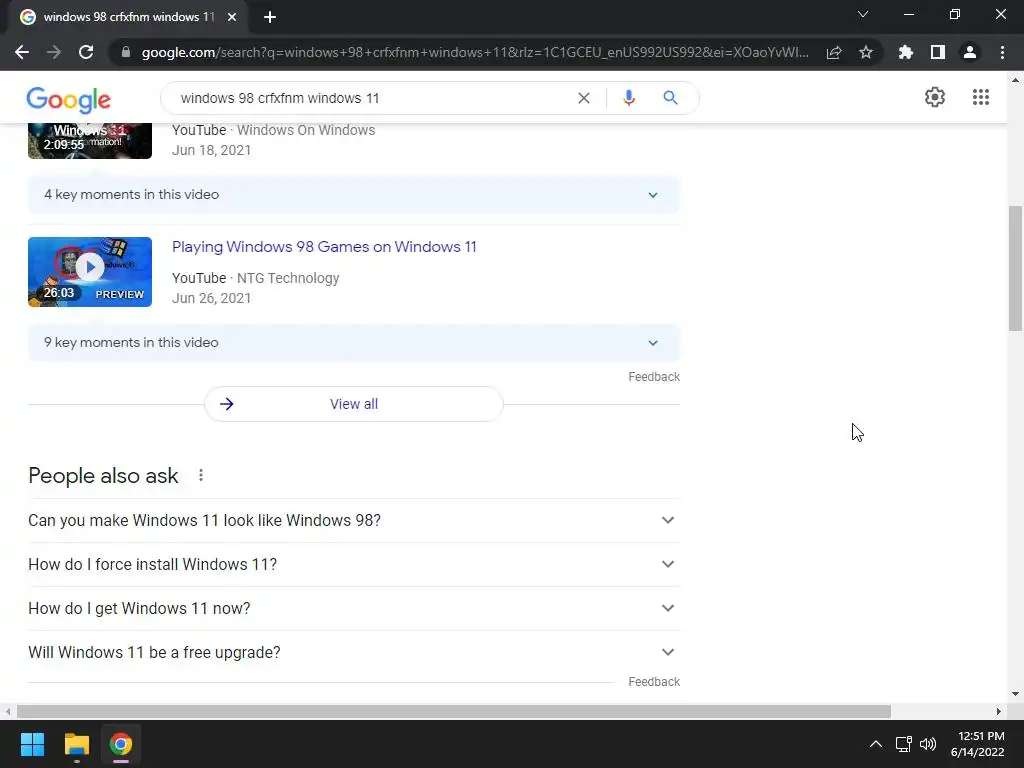The width and height of the screenshot is (1024, 768).
Task: Click the scroll up arrow of vertical scrollbar
Action: [x=1015, y=80]
